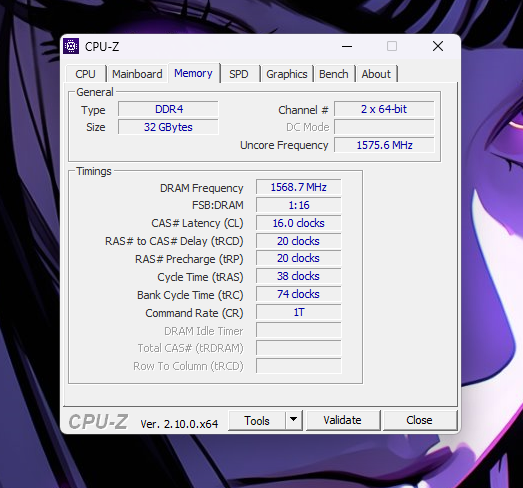Click the 38 clocks tRAS value
The width and height of the screenshot is (523, 488).
299,276
